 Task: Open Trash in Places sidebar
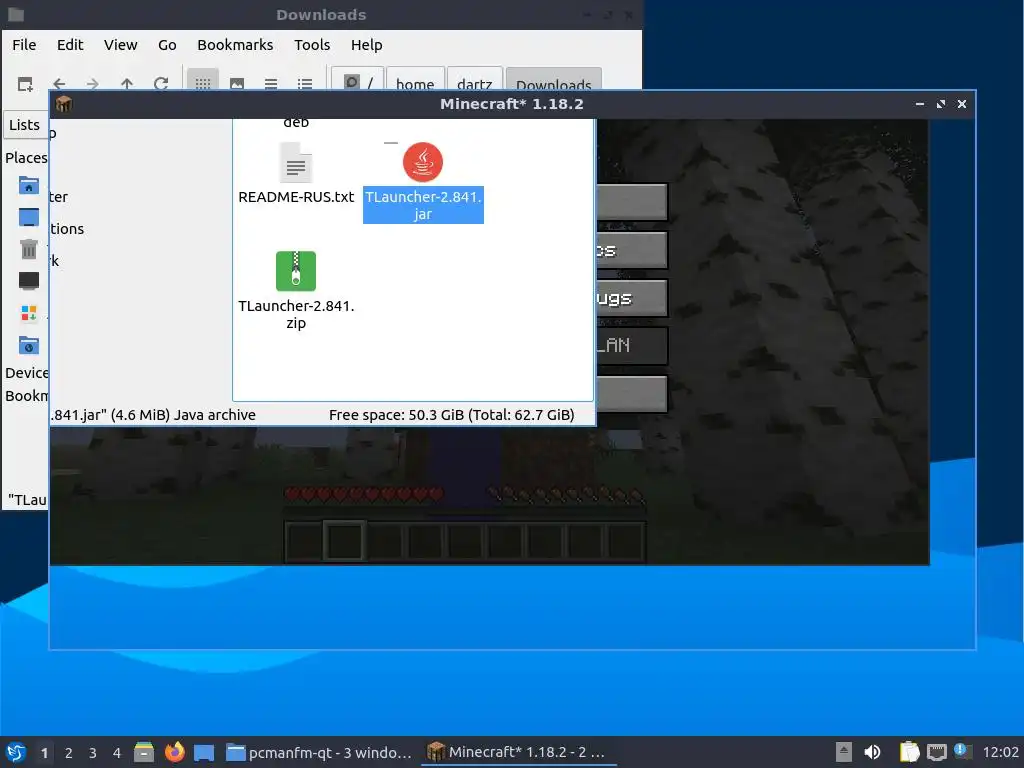coord(28,249)
